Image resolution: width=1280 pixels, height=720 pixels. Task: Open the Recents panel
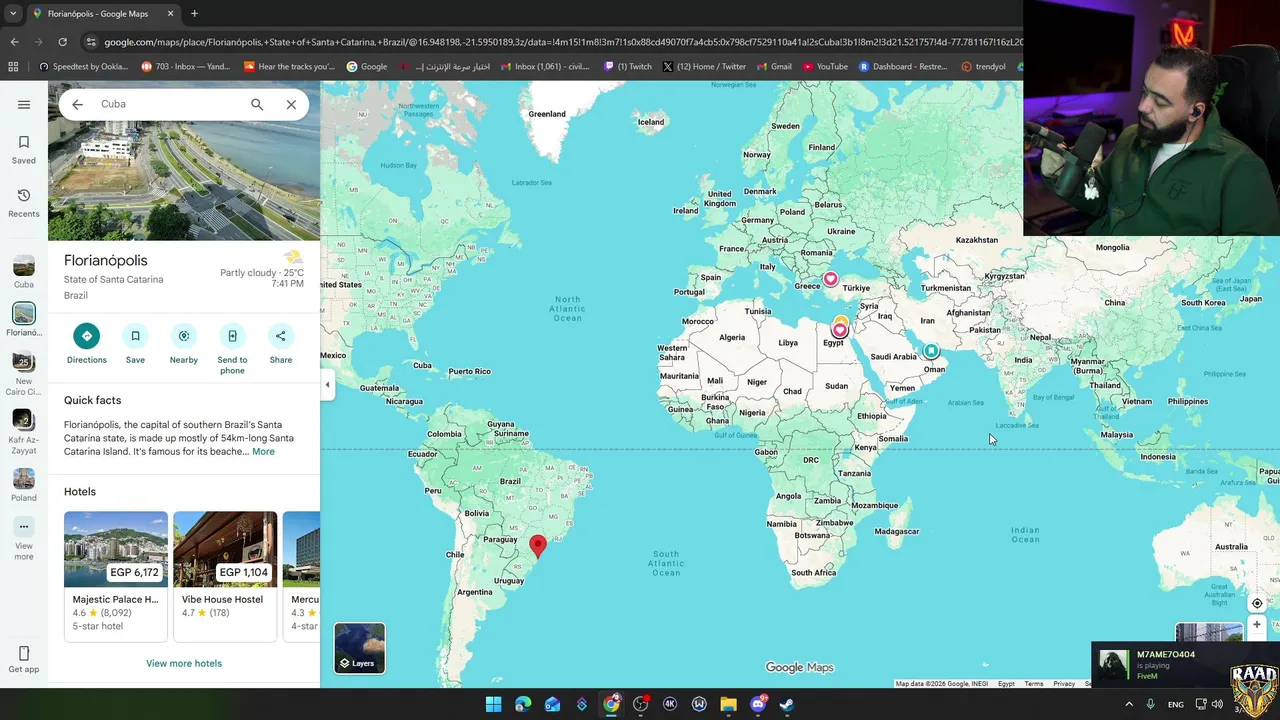click(24, 203)
